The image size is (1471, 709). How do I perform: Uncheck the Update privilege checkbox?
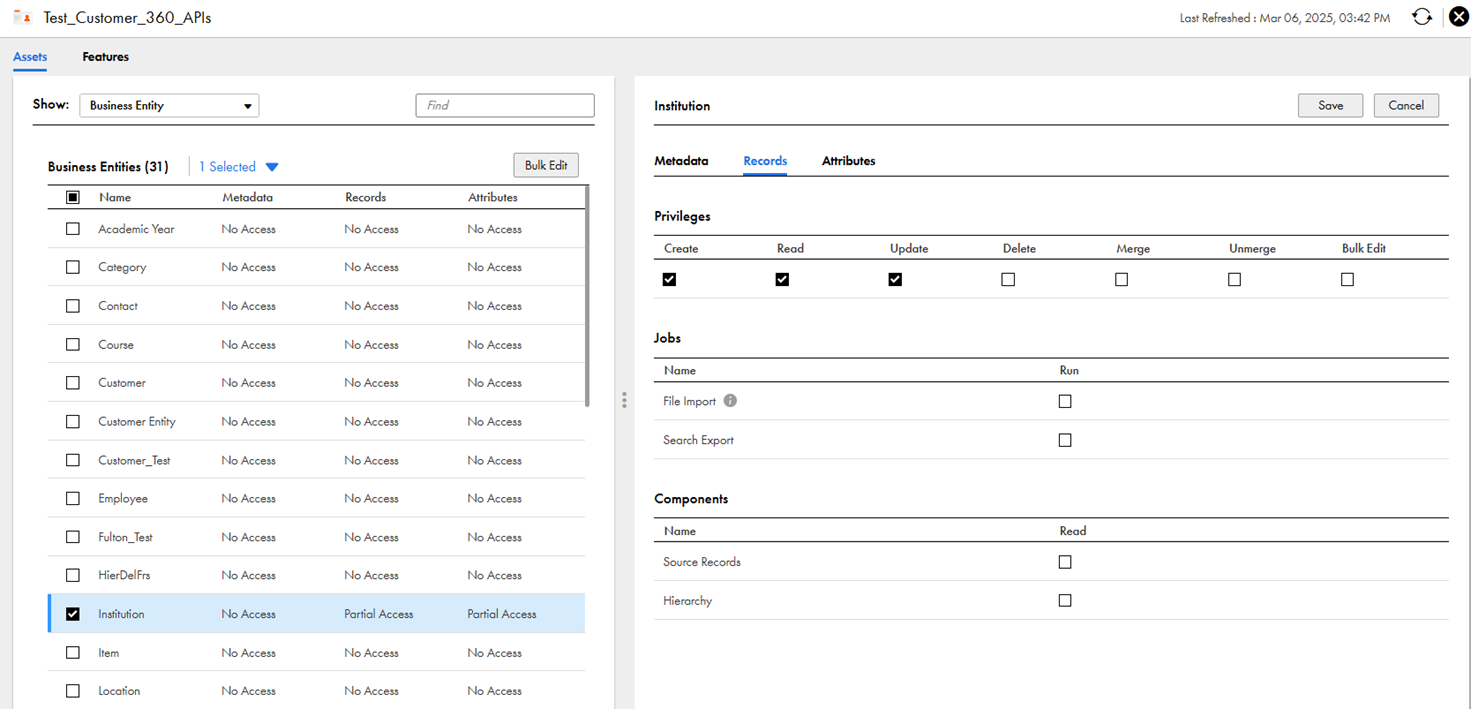[896, 280]
